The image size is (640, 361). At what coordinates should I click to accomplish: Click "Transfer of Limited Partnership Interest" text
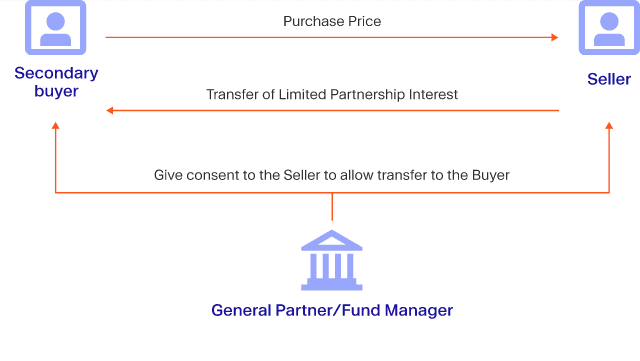(332, 94)
